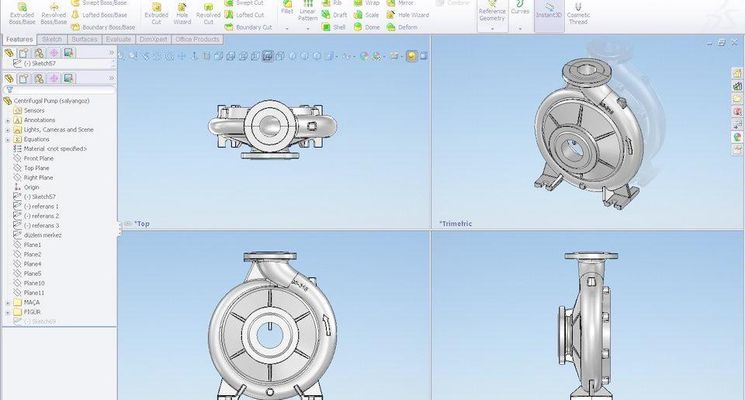
Task: Switch to the Sketch tab
Action: tap(52, 39)
